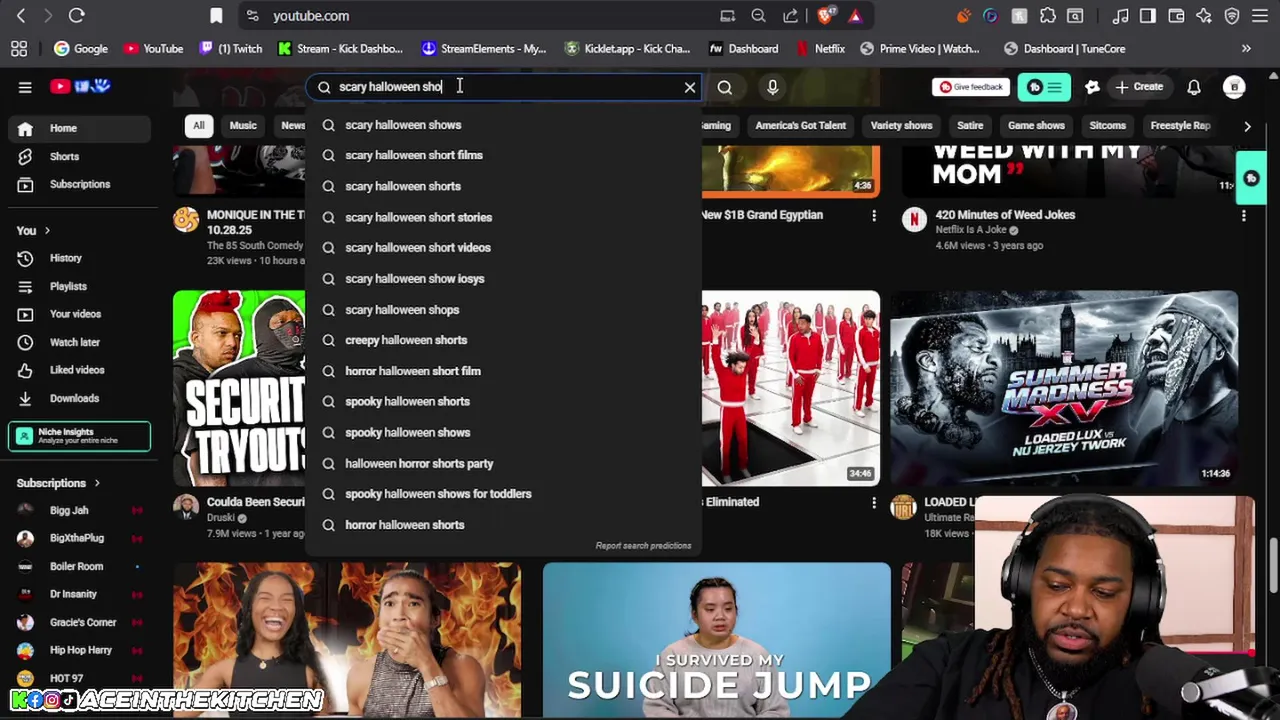The image size is (1280, 720).
Task: Go back with the browser back arrow
Action: [21, 15]
